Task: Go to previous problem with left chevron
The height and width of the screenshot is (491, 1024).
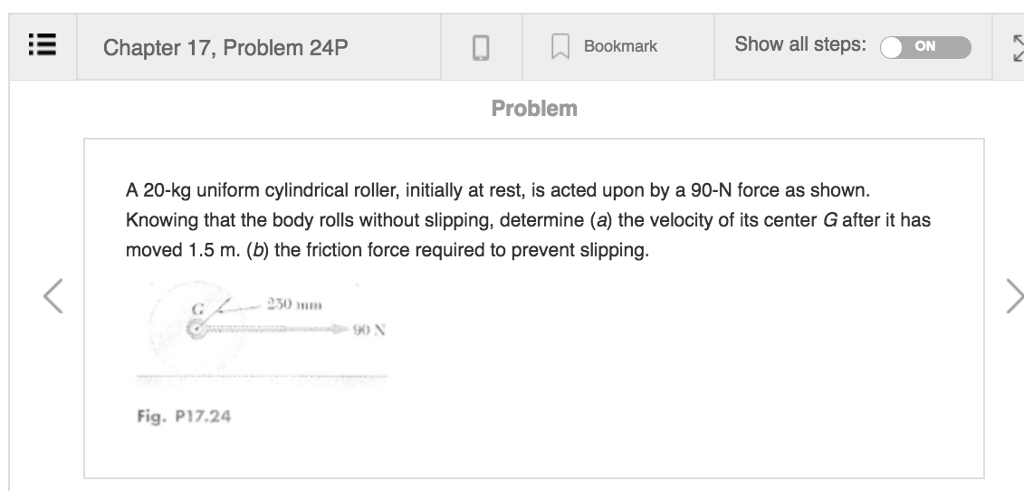Action: pyautogui.click(x=53, y=296)
